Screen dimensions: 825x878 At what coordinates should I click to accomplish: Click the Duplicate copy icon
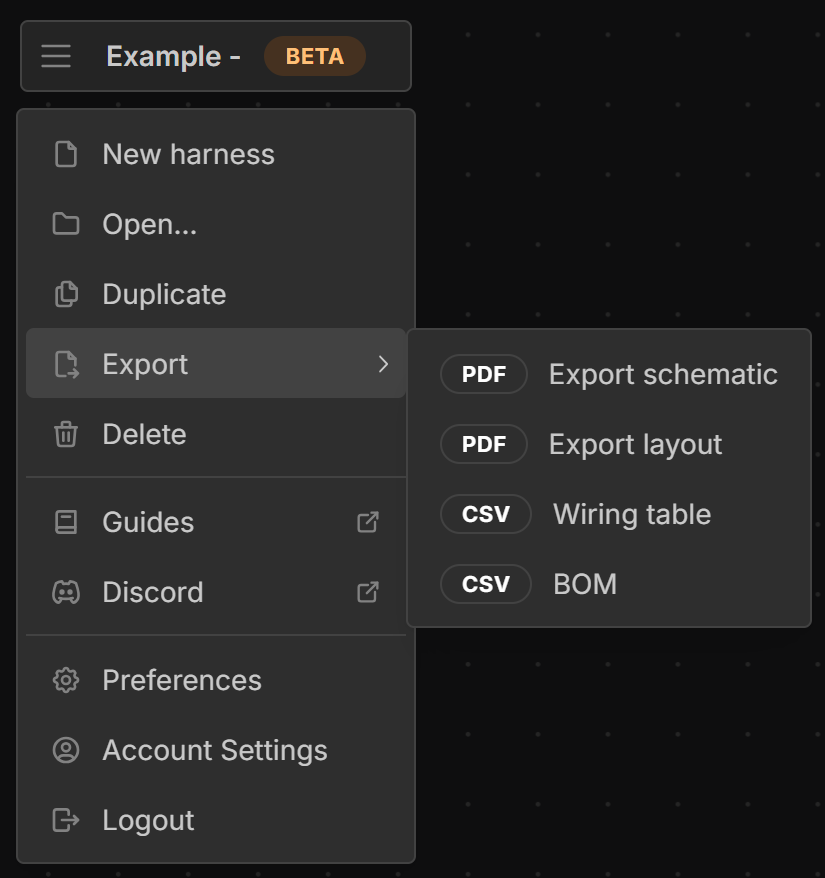tap(66, 294)
